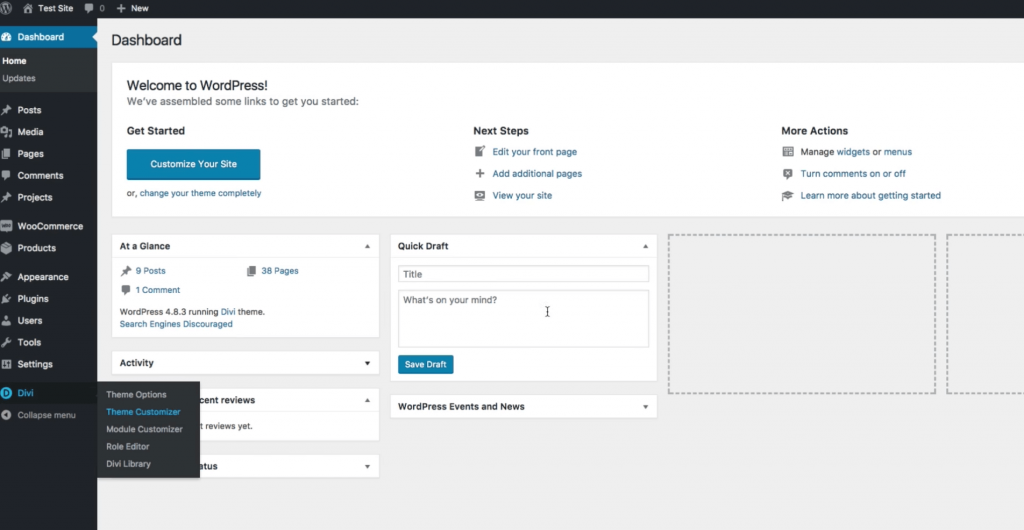Select the Home submenu item

[x=14, y=61]
